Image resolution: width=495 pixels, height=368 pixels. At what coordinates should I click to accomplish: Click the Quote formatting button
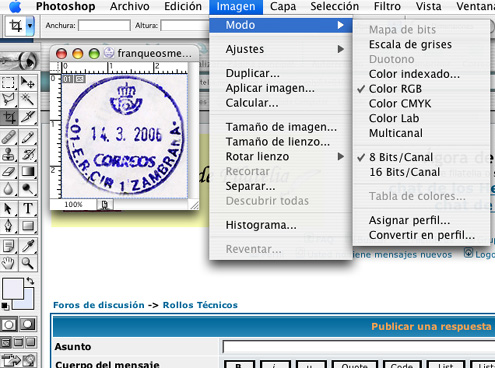355,364
